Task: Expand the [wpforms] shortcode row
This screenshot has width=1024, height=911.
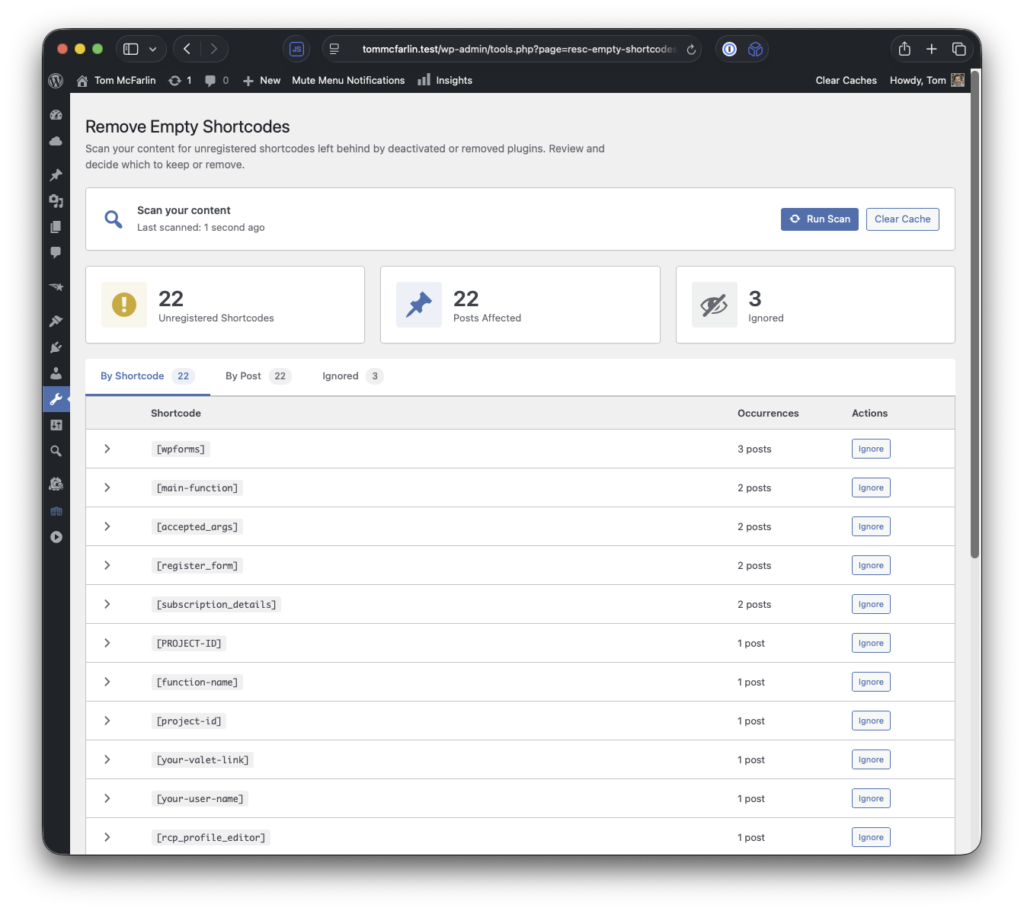Action: coord(107,449)
